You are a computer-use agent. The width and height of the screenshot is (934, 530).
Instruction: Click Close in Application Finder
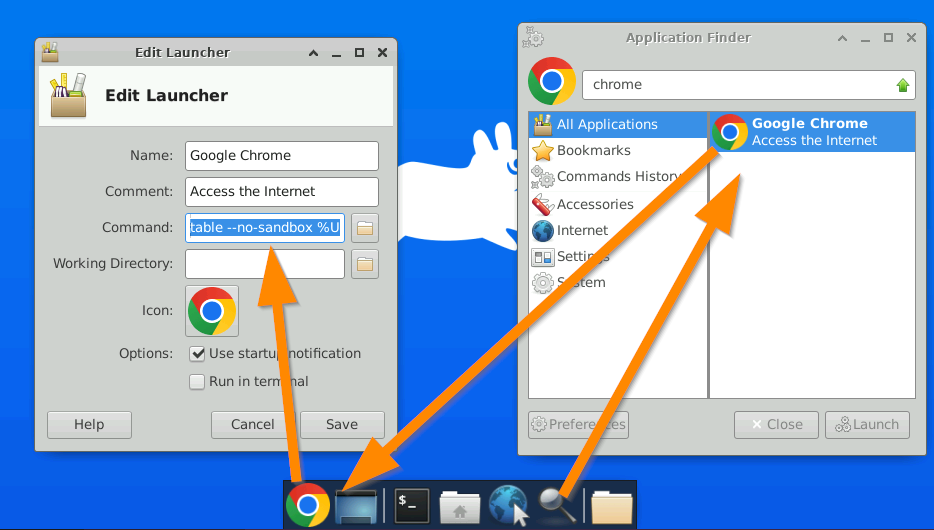click(x=776, y=425)
